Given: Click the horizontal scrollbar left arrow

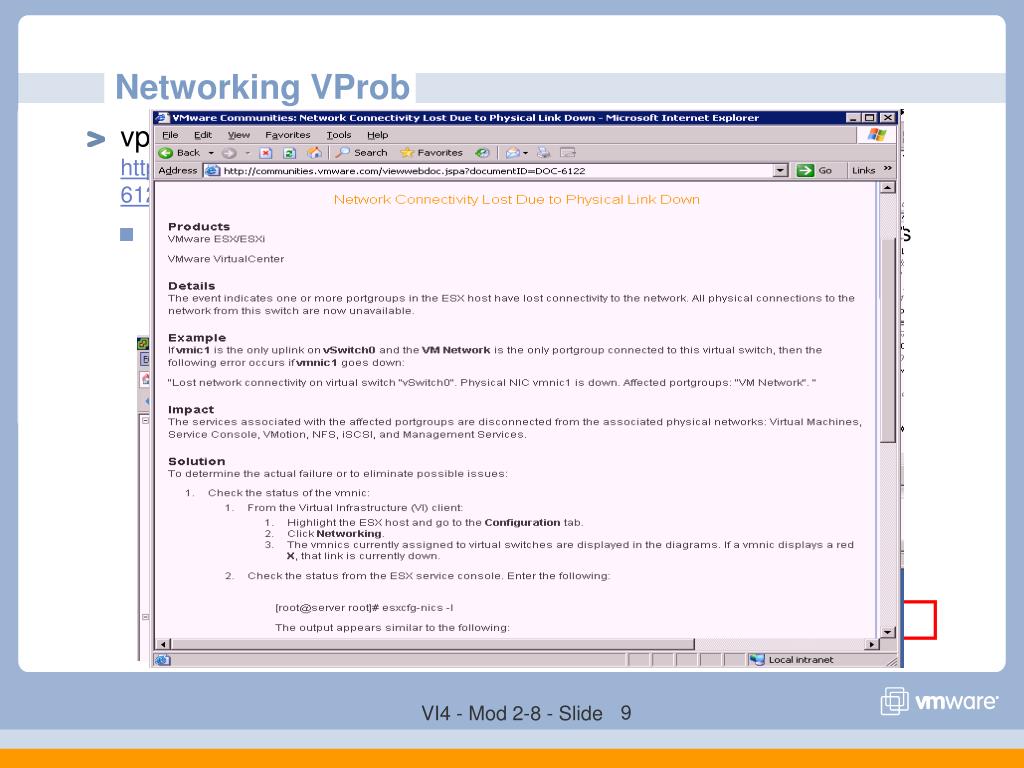Looking at the screenshot, I should click(163, 644).
